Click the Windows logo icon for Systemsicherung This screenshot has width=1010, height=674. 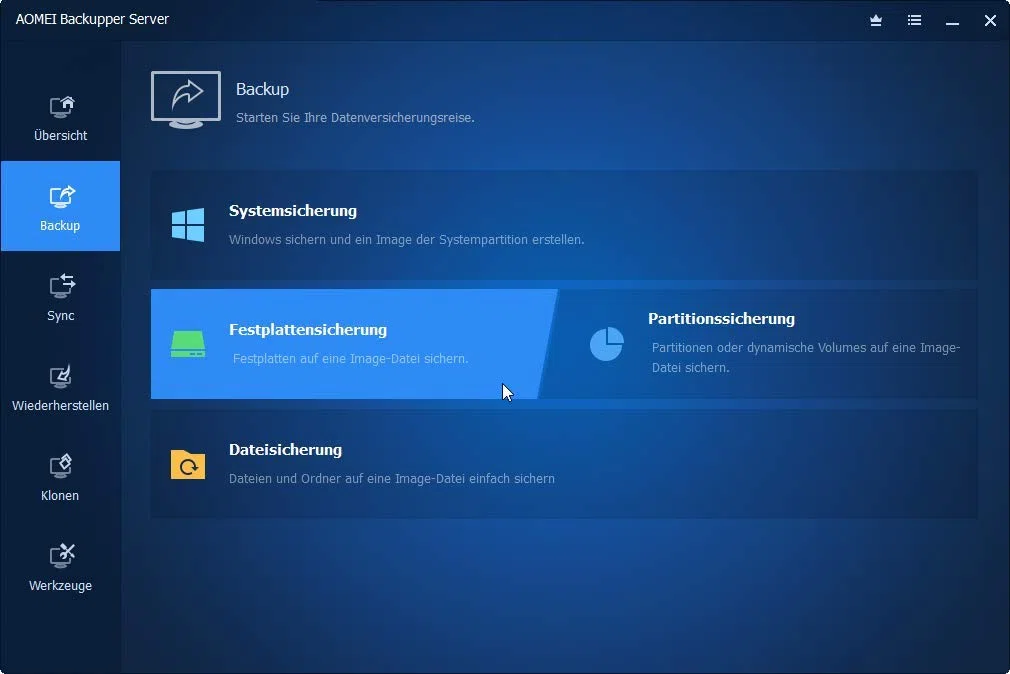click(188, 225)
